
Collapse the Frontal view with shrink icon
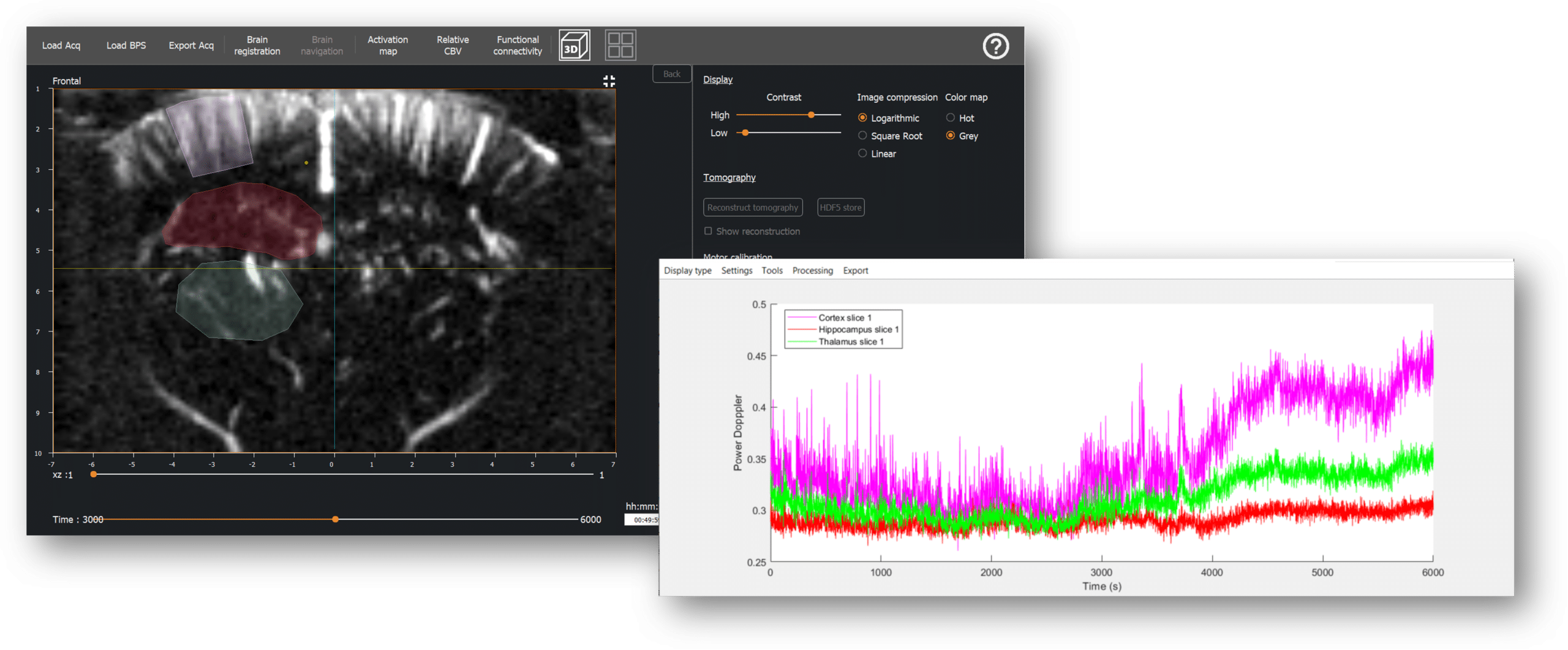pyautogui.click(x=609, y=81)
